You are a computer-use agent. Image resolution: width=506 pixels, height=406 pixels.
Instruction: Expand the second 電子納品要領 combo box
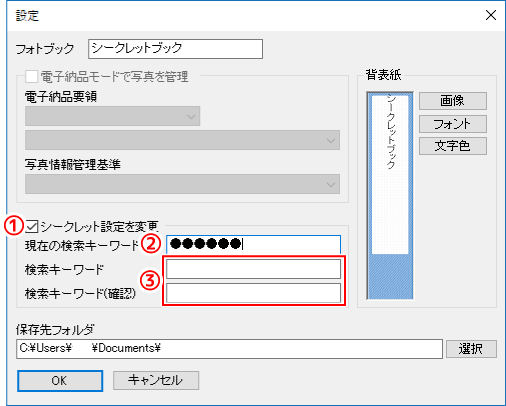pyautogui.click(x=182, y=140)
